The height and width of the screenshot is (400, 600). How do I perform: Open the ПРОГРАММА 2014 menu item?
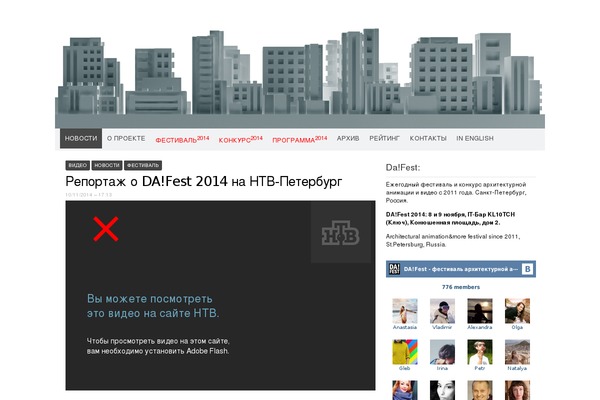[x=300, y=139]
